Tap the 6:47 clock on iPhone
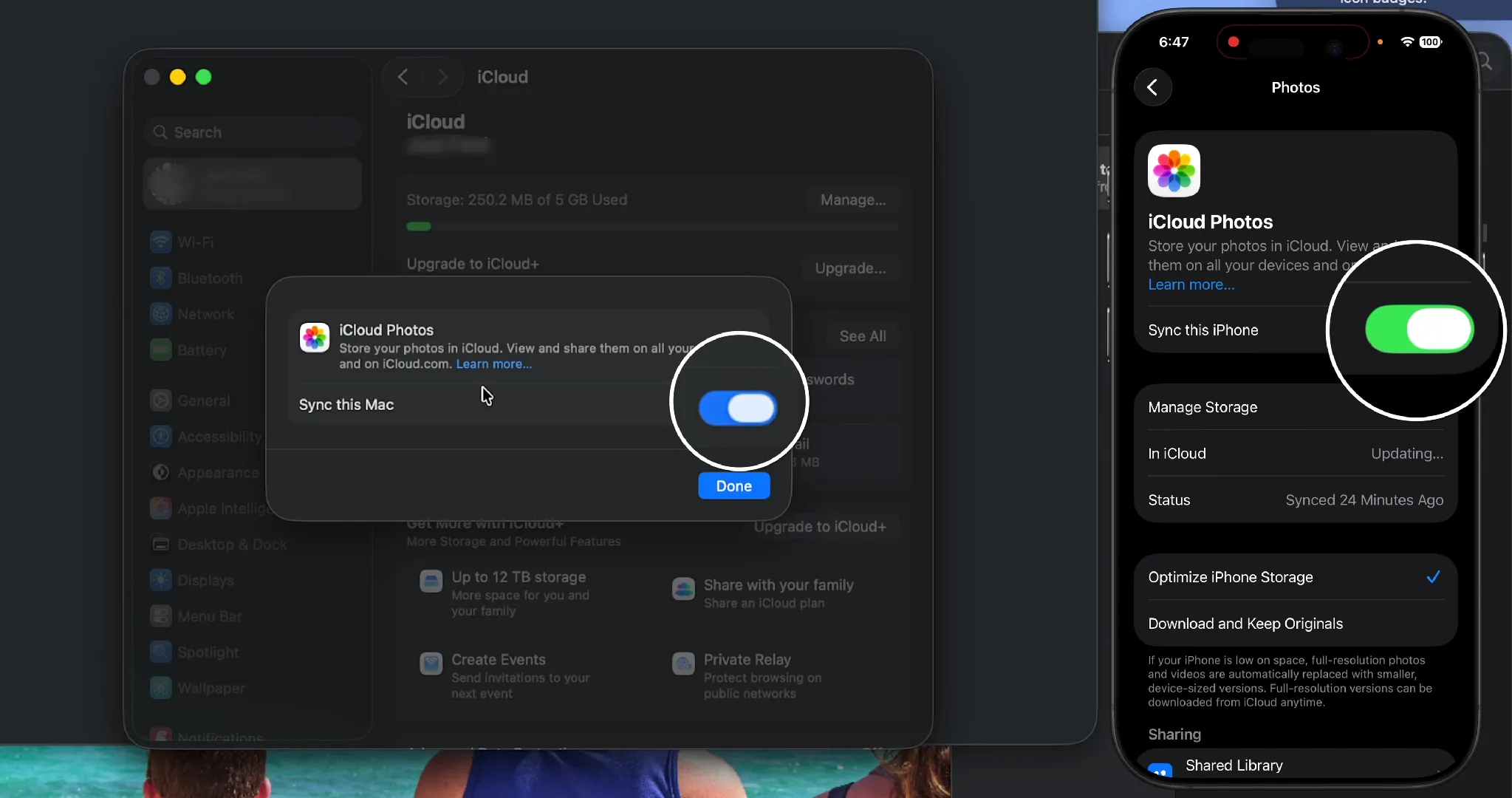 click(x=1174, y=42)
